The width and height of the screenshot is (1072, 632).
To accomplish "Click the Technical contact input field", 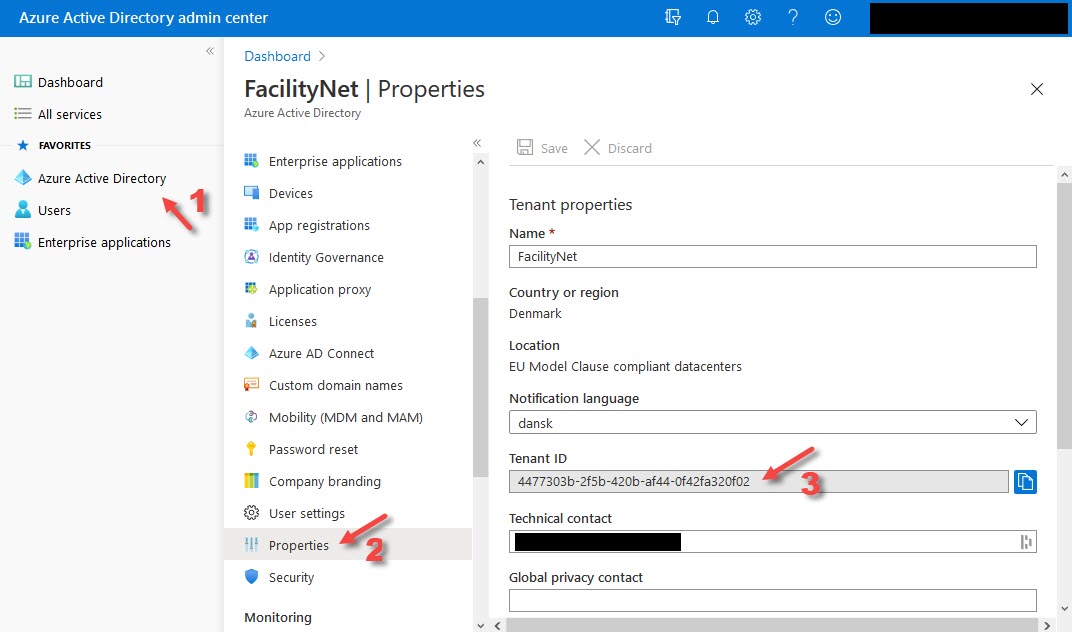I will (773, 542).
